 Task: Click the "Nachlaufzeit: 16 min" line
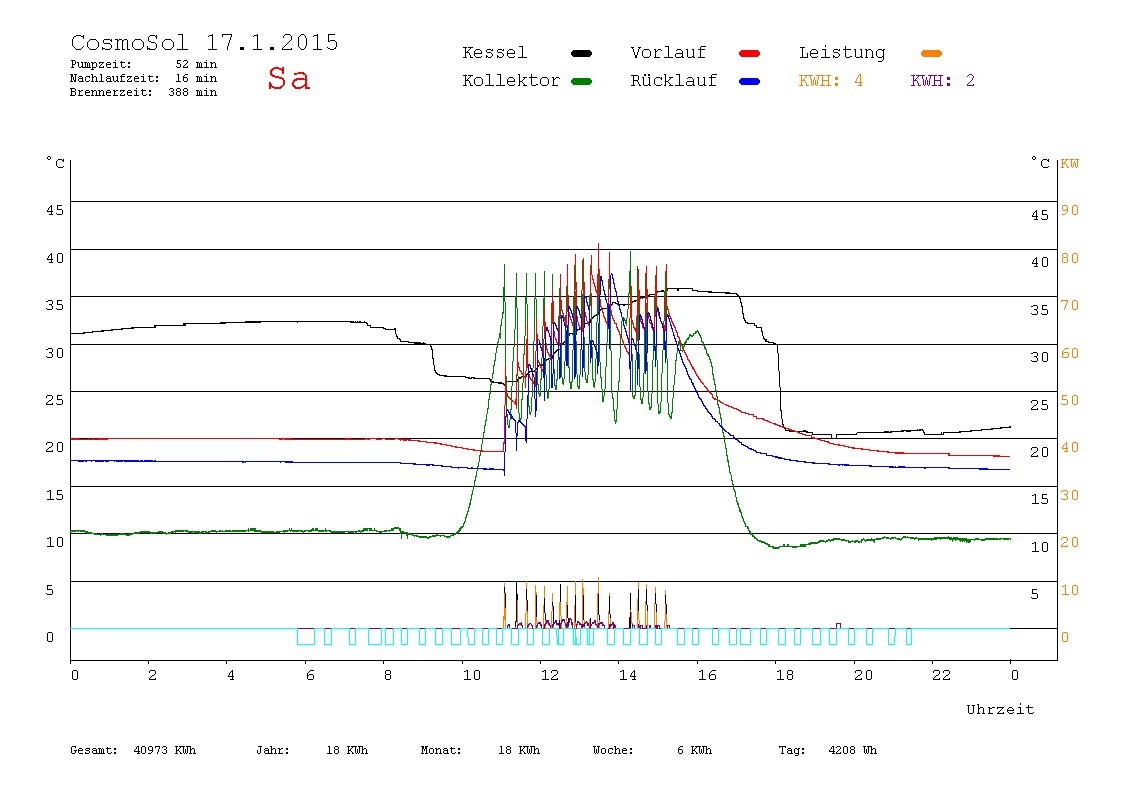point(144,78)
